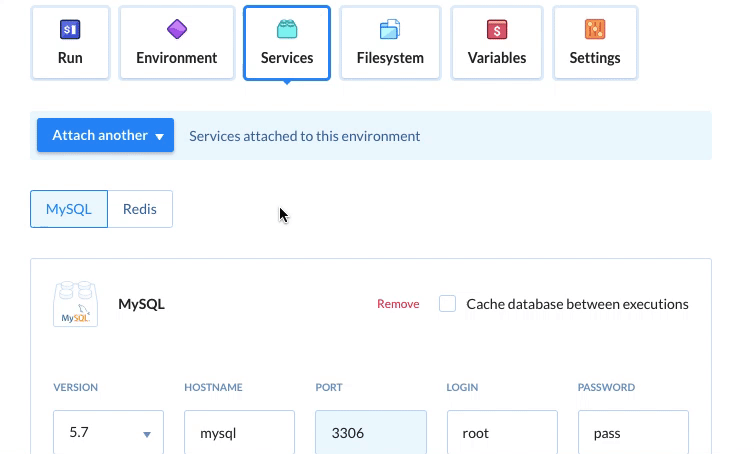
Task: Click the MySQL service logo
Action: click(76, 304)
